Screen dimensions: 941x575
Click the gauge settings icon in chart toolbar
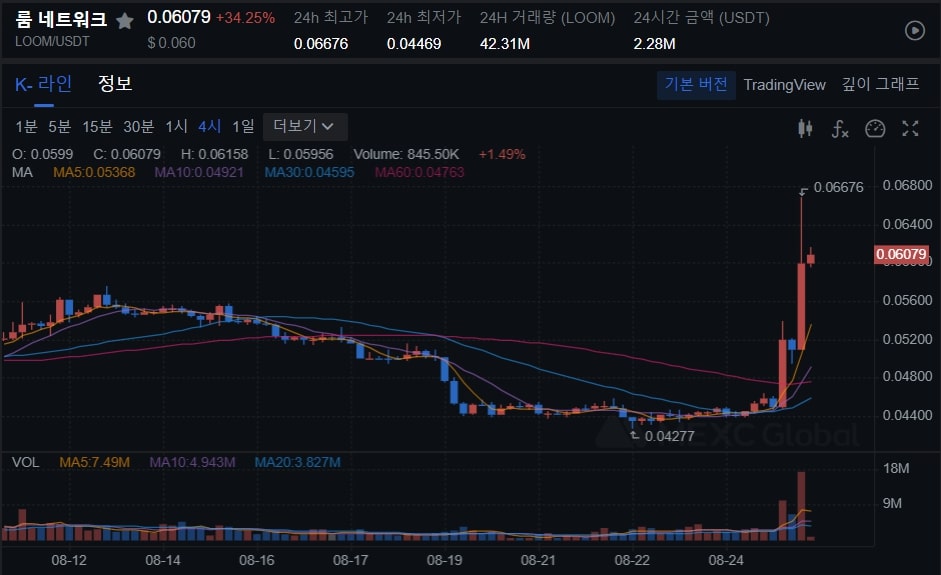(875, 128)
